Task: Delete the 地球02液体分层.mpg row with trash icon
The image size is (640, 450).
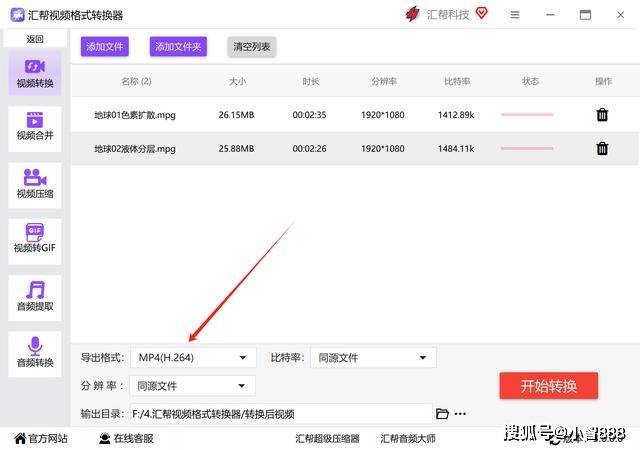Action: tap(602, 148)
